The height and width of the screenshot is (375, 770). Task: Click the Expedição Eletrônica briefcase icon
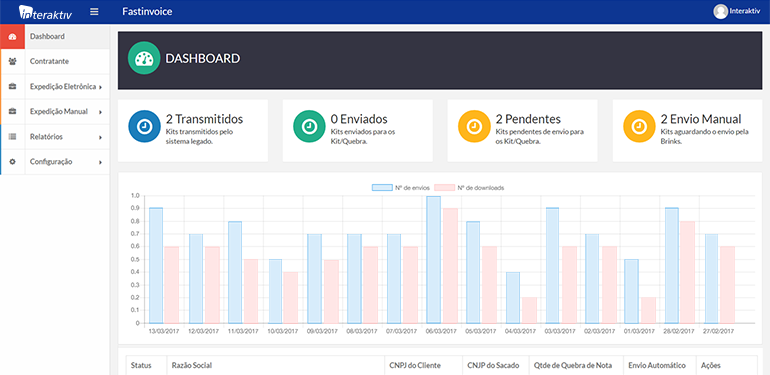point(13,86)
